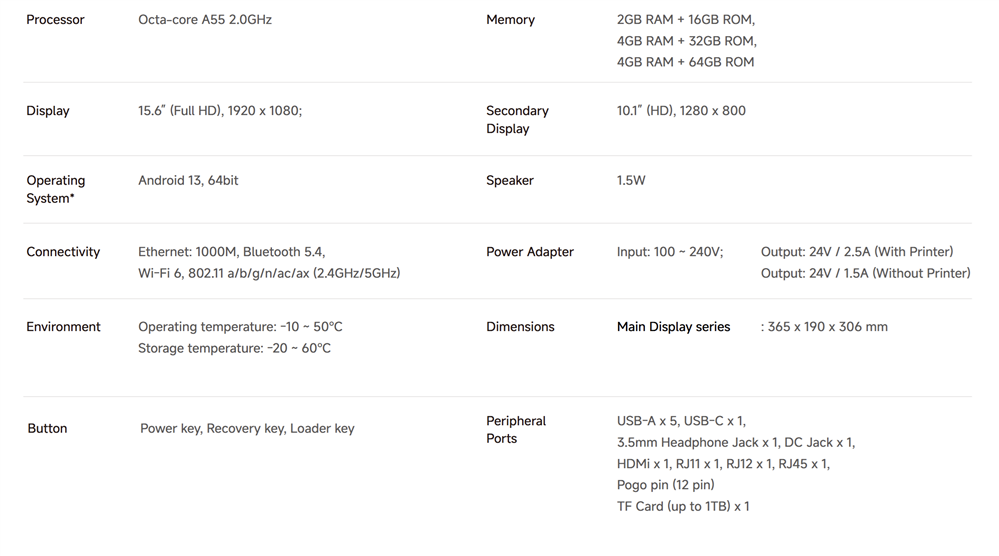
Task: Click the Connectivity label
Action: pos(63,252)
